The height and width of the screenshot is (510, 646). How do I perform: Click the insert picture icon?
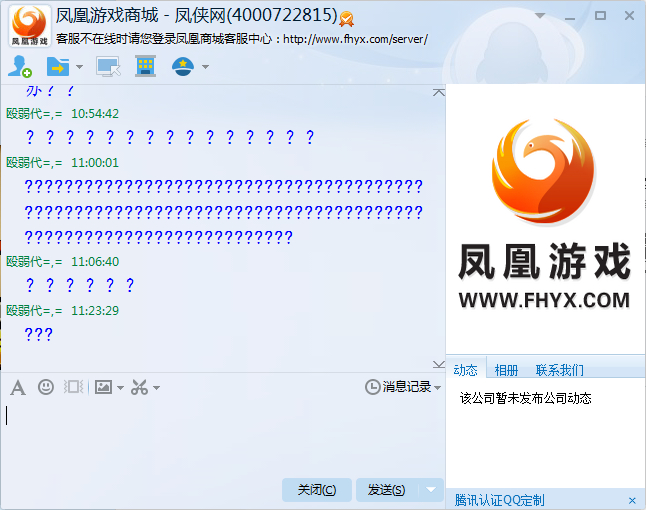coord(103,387)
